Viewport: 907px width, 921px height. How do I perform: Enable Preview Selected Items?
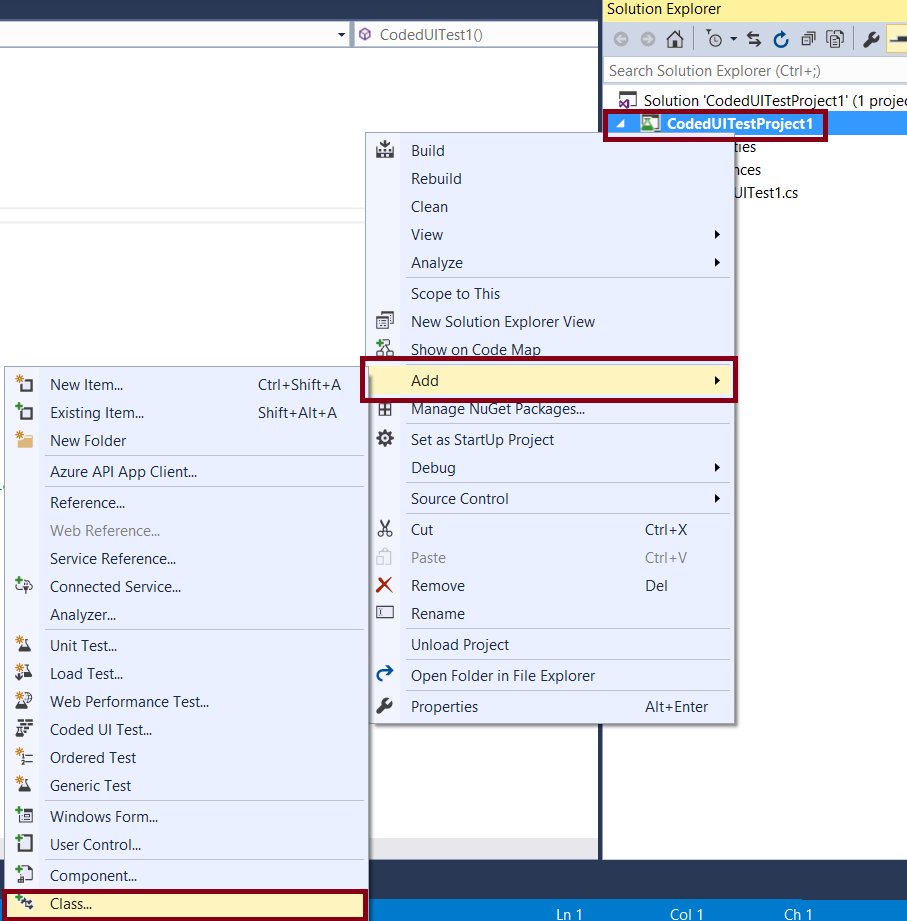pos(835,38)
